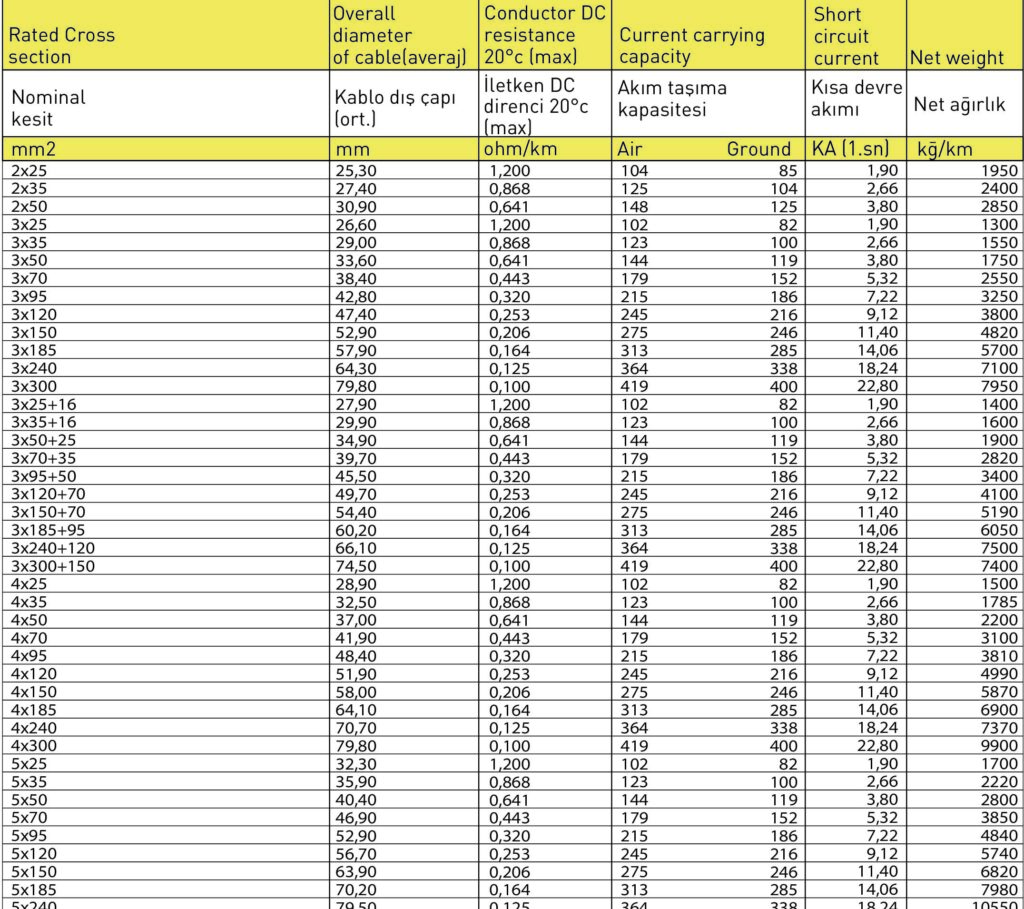Select the net weight value 7100
The image size is (1024, 909).
999,368
